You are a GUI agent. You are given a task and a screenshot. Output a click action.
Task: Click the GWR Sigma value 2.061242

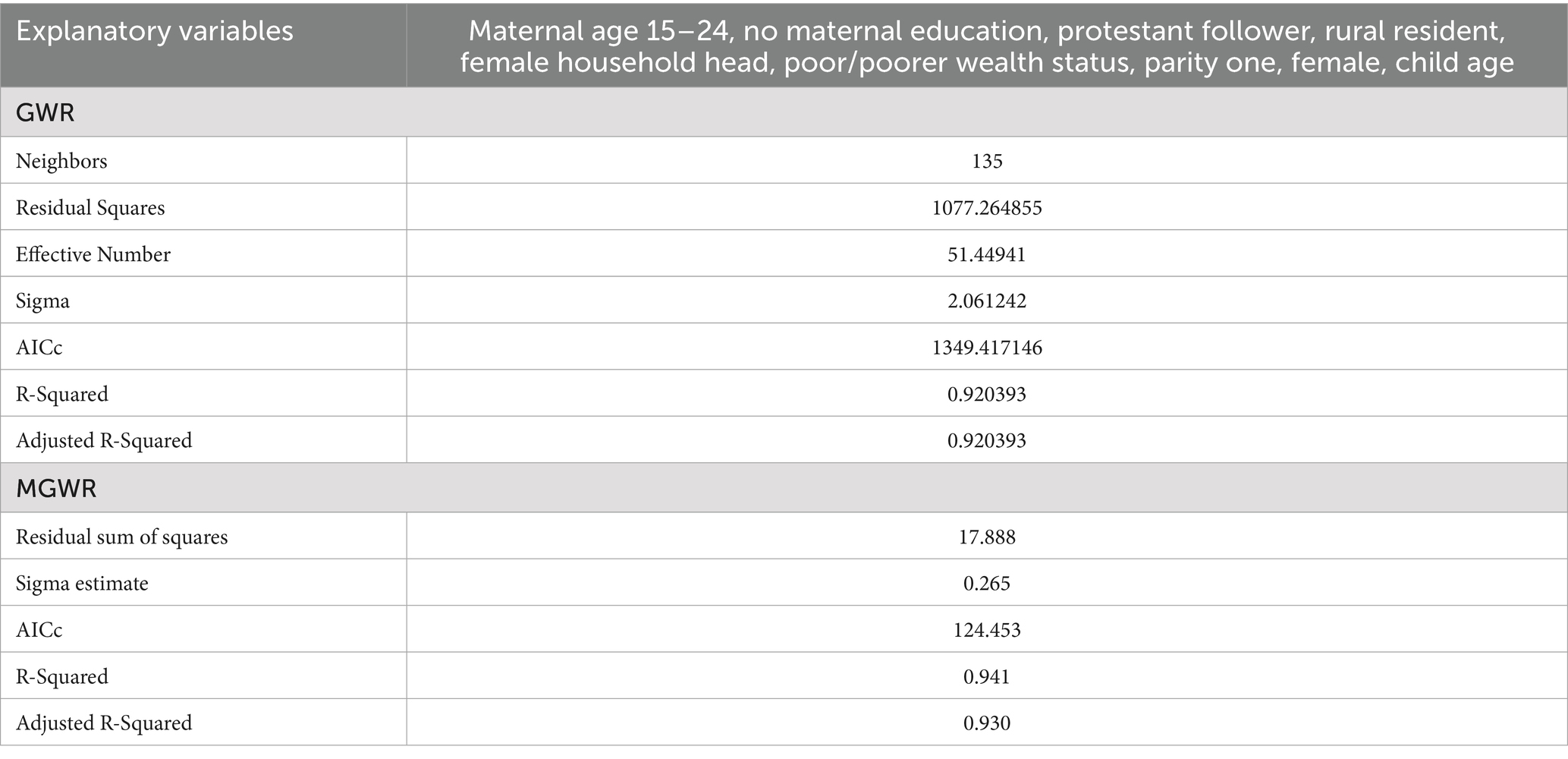(x=987, y=301)
